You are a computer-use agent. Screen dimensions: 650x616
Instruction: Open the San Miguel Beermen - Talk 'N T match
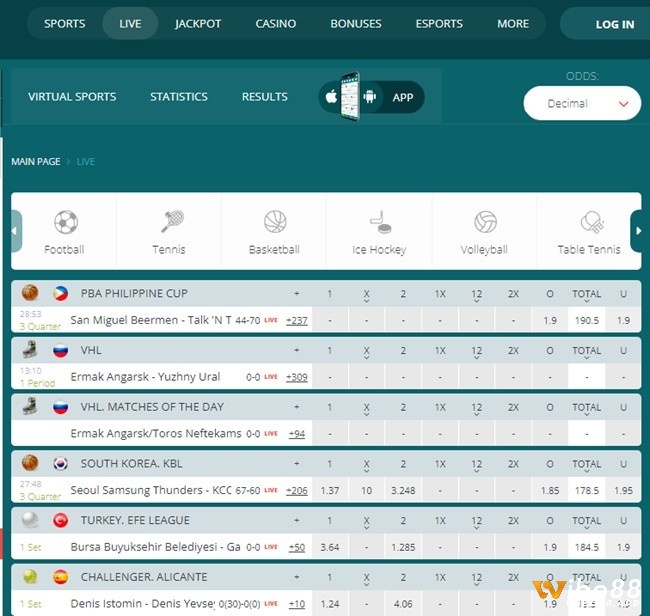pyautogui.click(x=151, y=320)
